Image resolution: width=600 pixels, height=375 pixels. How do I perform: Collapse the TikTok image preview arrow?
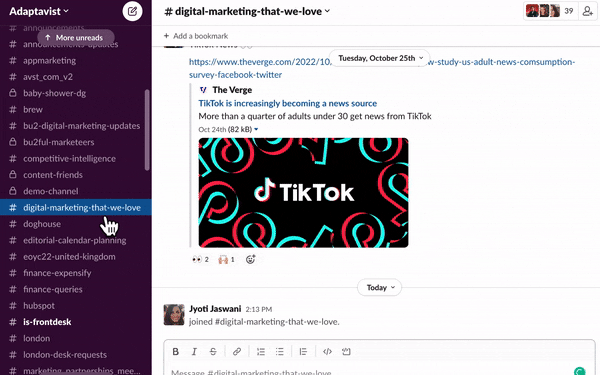click(256, 129)
